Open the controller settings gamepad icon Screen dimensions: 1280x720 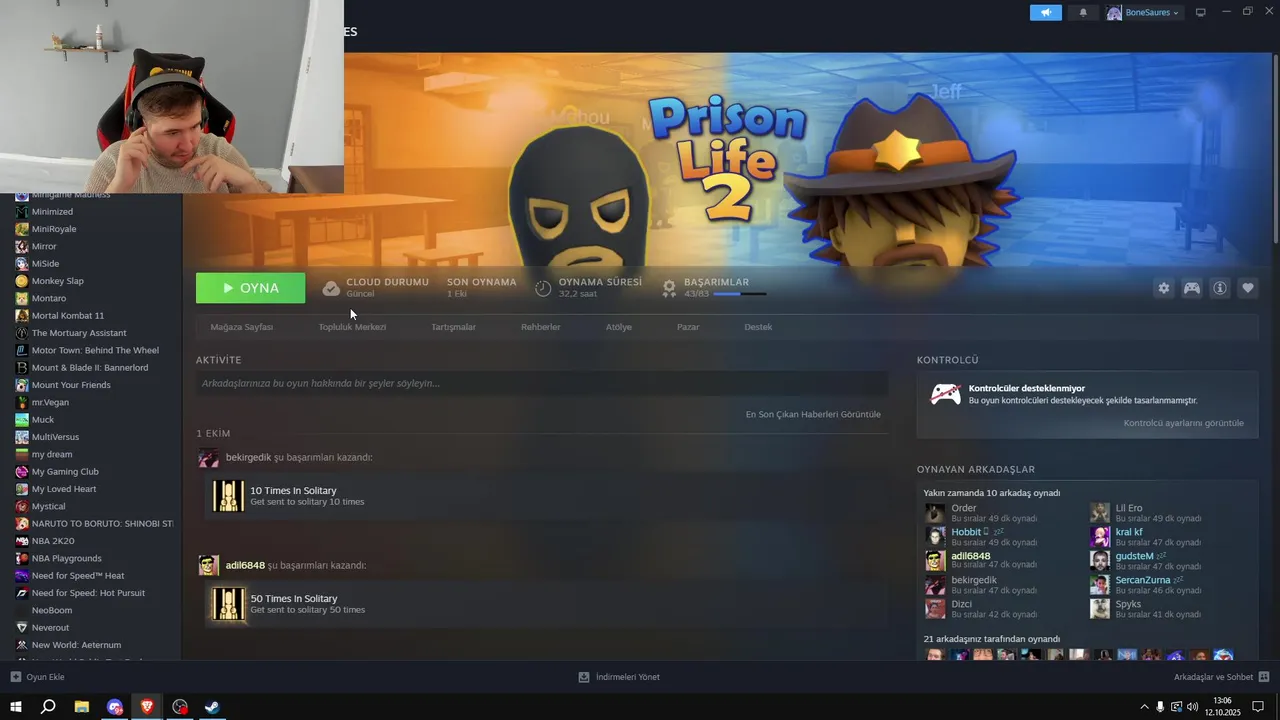(1192, 288)
